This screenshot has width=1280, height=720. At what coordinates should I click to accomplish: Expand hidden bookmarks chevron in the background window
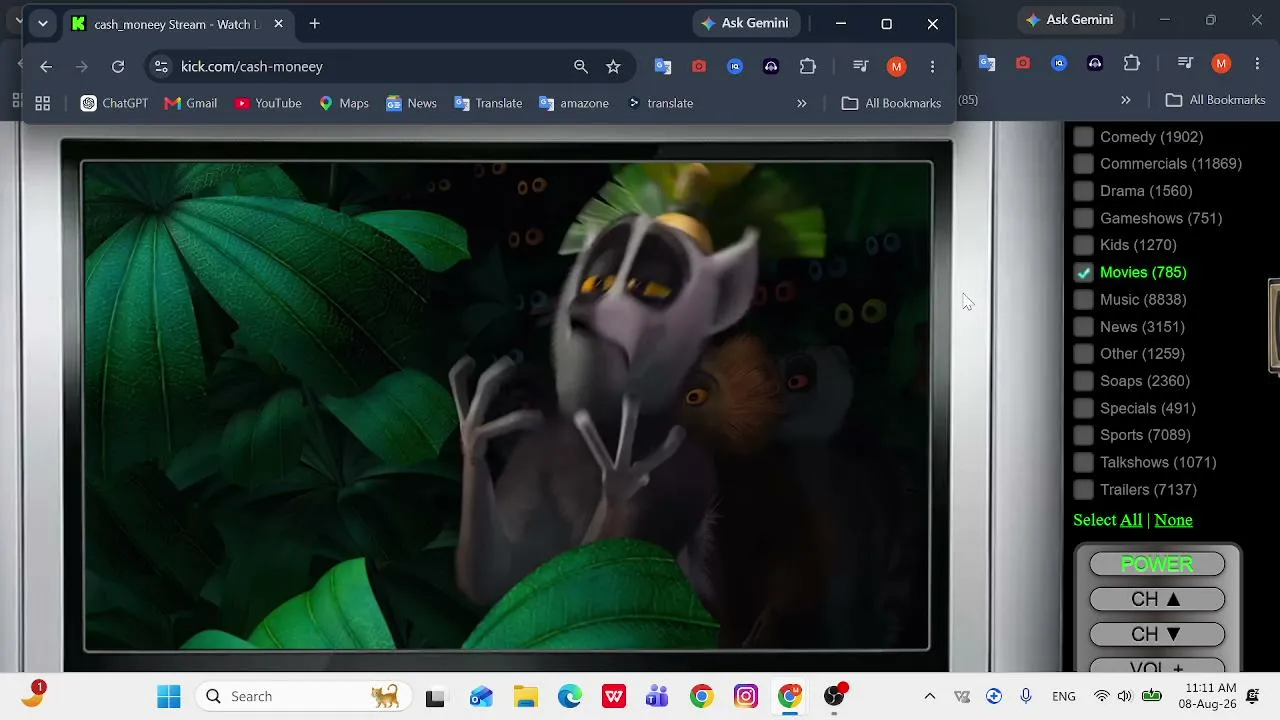point(1126,100)
